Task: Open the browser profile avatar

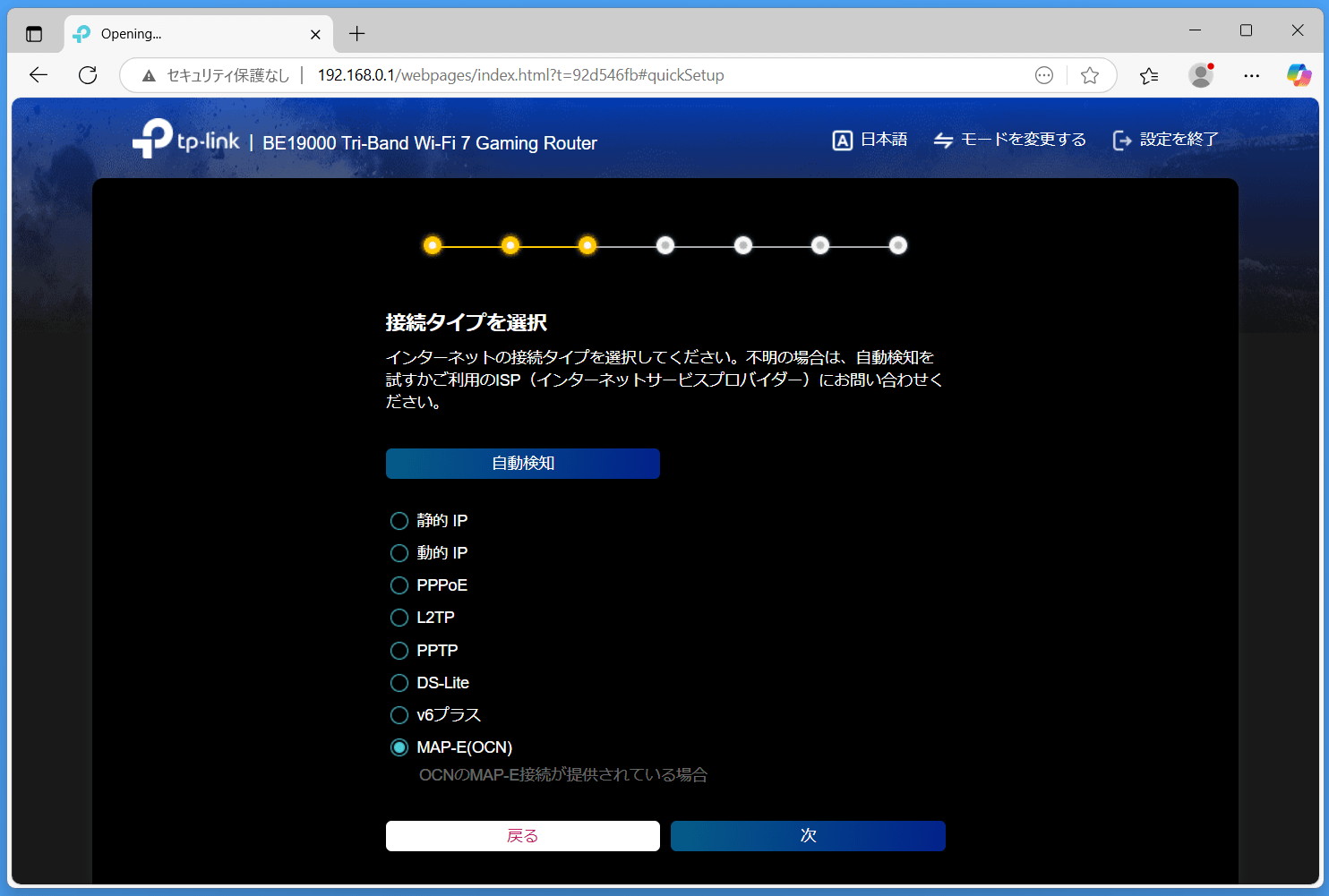Action: click(1201, 75)
